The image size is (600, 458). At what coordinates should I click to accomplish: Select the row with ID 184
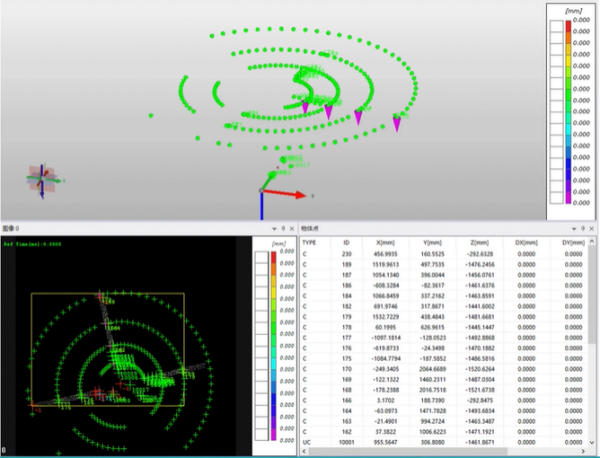coord(444,296)
